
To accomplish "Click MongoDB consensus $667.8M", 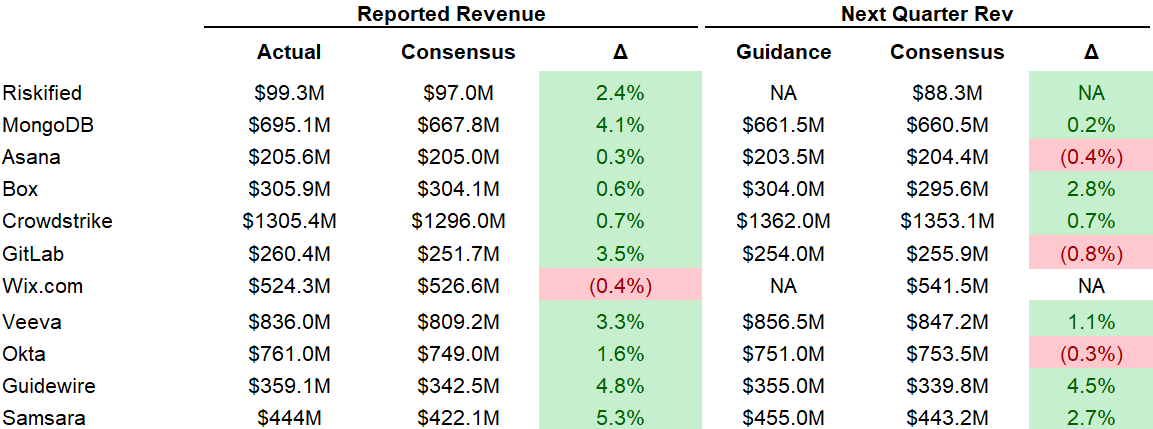I will (x=459, y=125).
